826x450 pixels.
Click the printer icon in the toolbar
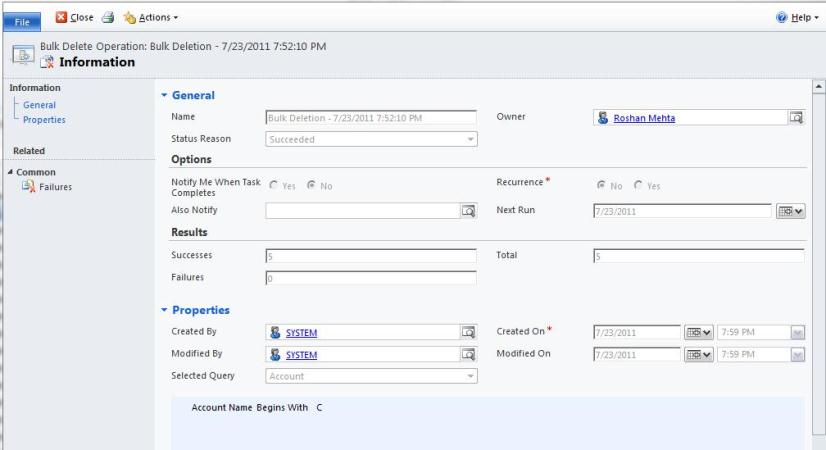point(107,18)
